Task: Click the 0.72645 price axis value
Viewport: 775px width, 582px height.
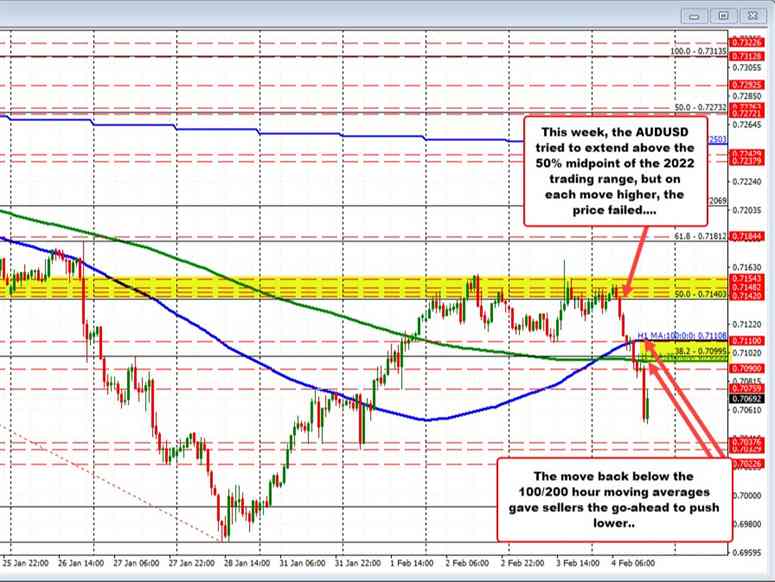Action: tap(746, 125)
